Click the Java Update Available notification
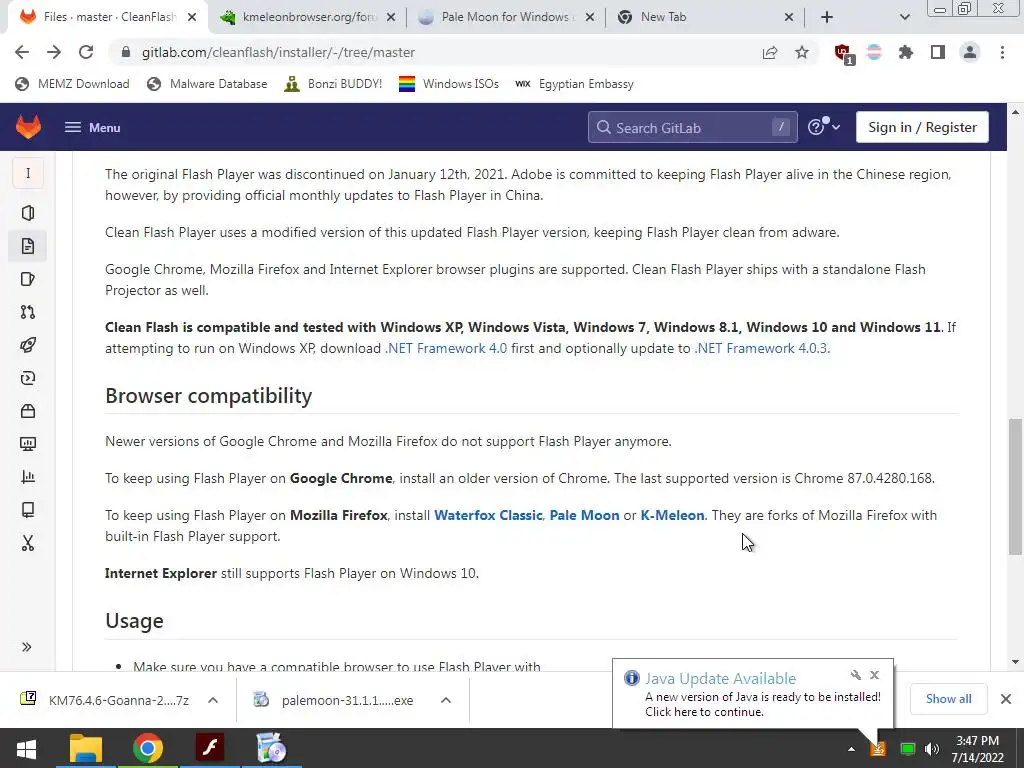 (752, 694)
